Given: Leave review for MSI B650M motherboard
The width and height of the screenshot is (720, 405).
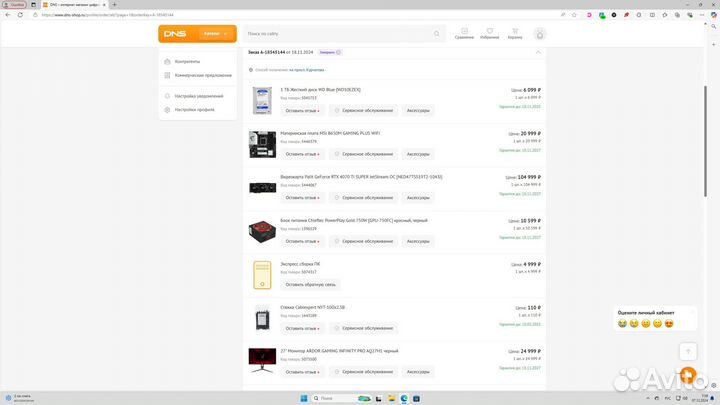Looking at the screenshot, I should tap(302, 154).
